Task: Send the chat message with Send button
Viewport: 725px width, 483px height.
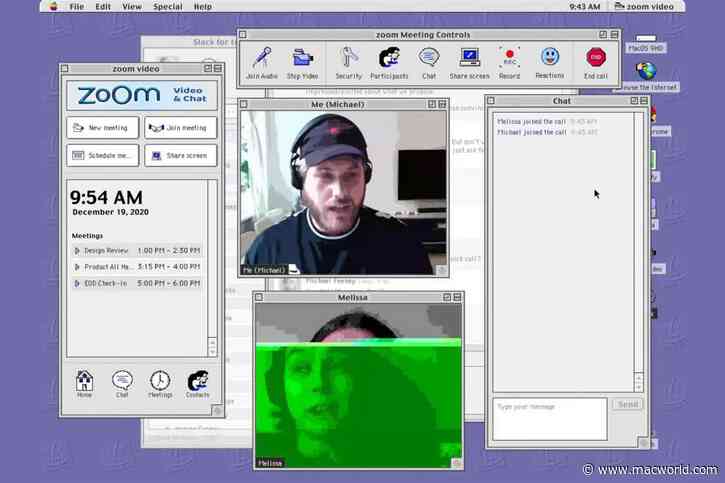Action: [628, 404]
